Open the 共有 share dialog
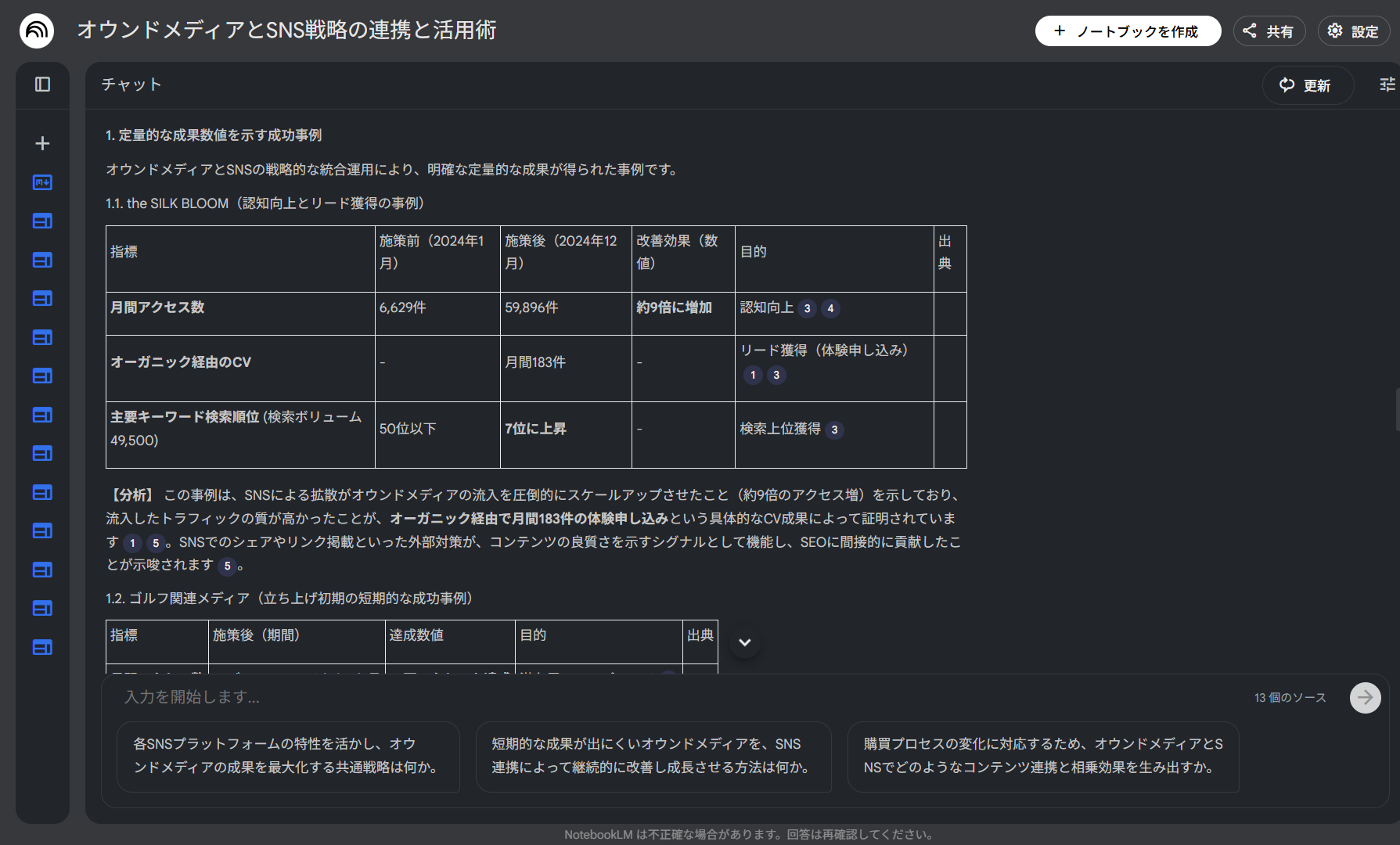Viewport: 1400px width, 845px height. point(1269,31)
